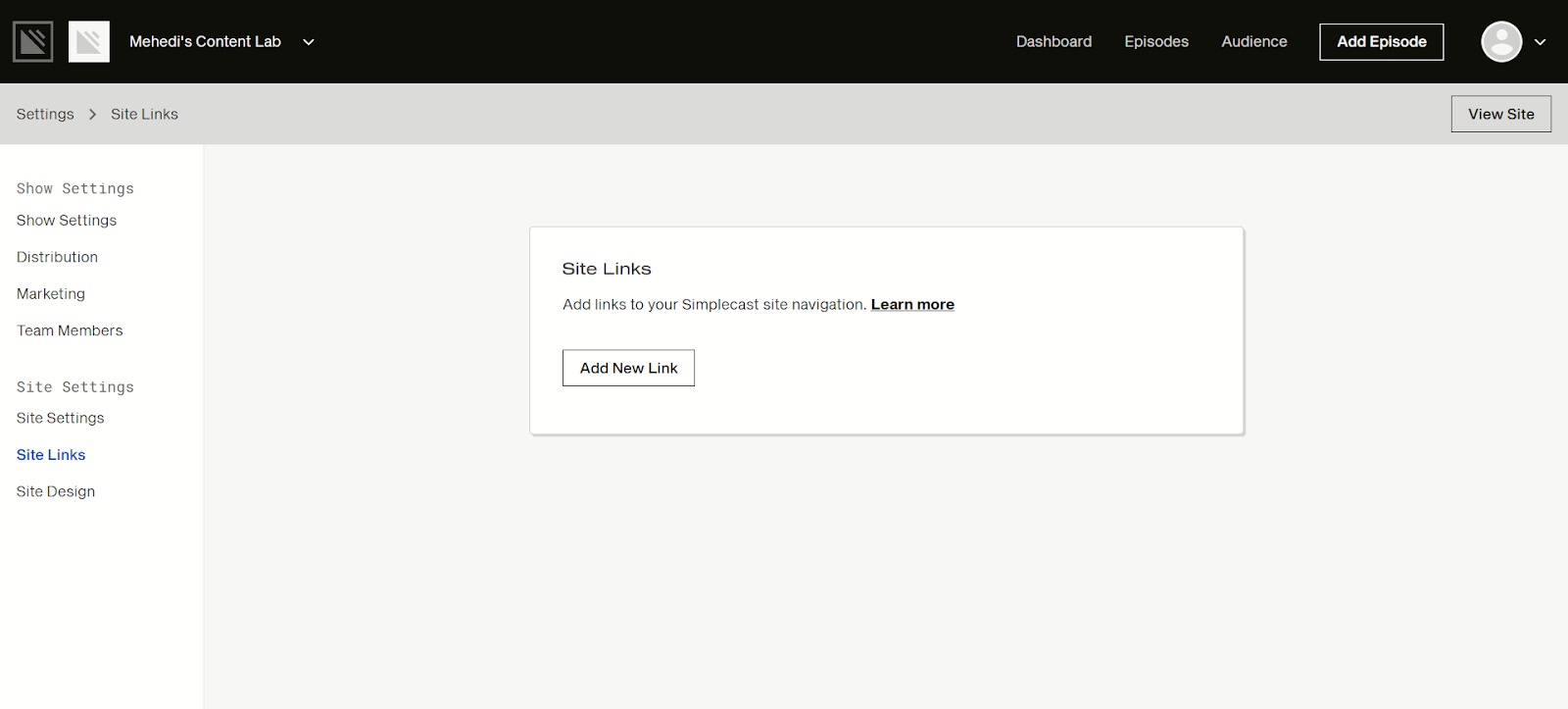The height and width of the screenshot is (709, 1568).
Task: Select Site Links in the sidebar
Action: pyautogui.click(x=51, y=455)
